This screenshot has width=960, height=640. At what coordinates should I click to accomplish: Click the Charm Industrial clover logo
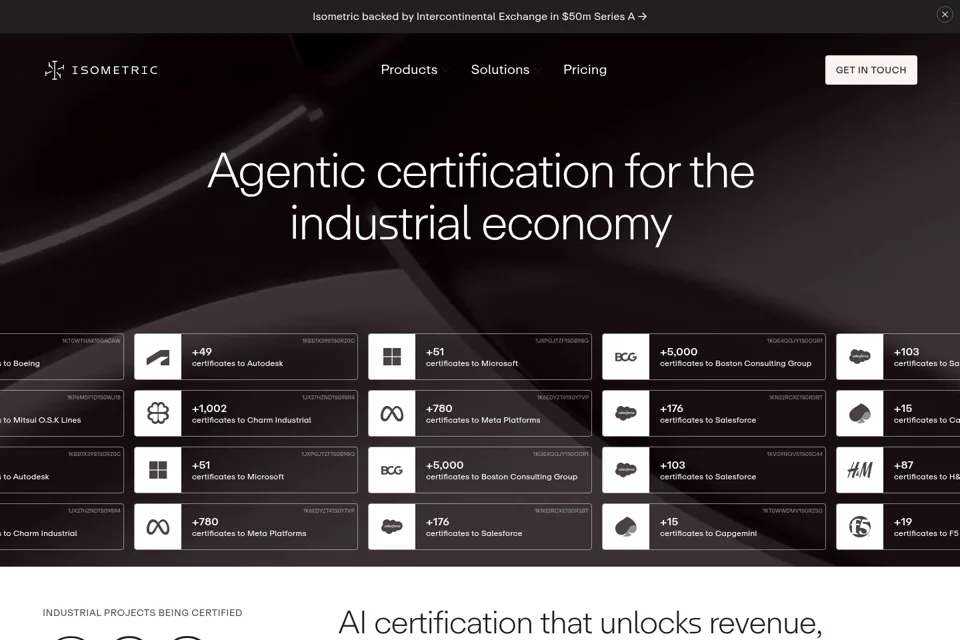(158, 413)
